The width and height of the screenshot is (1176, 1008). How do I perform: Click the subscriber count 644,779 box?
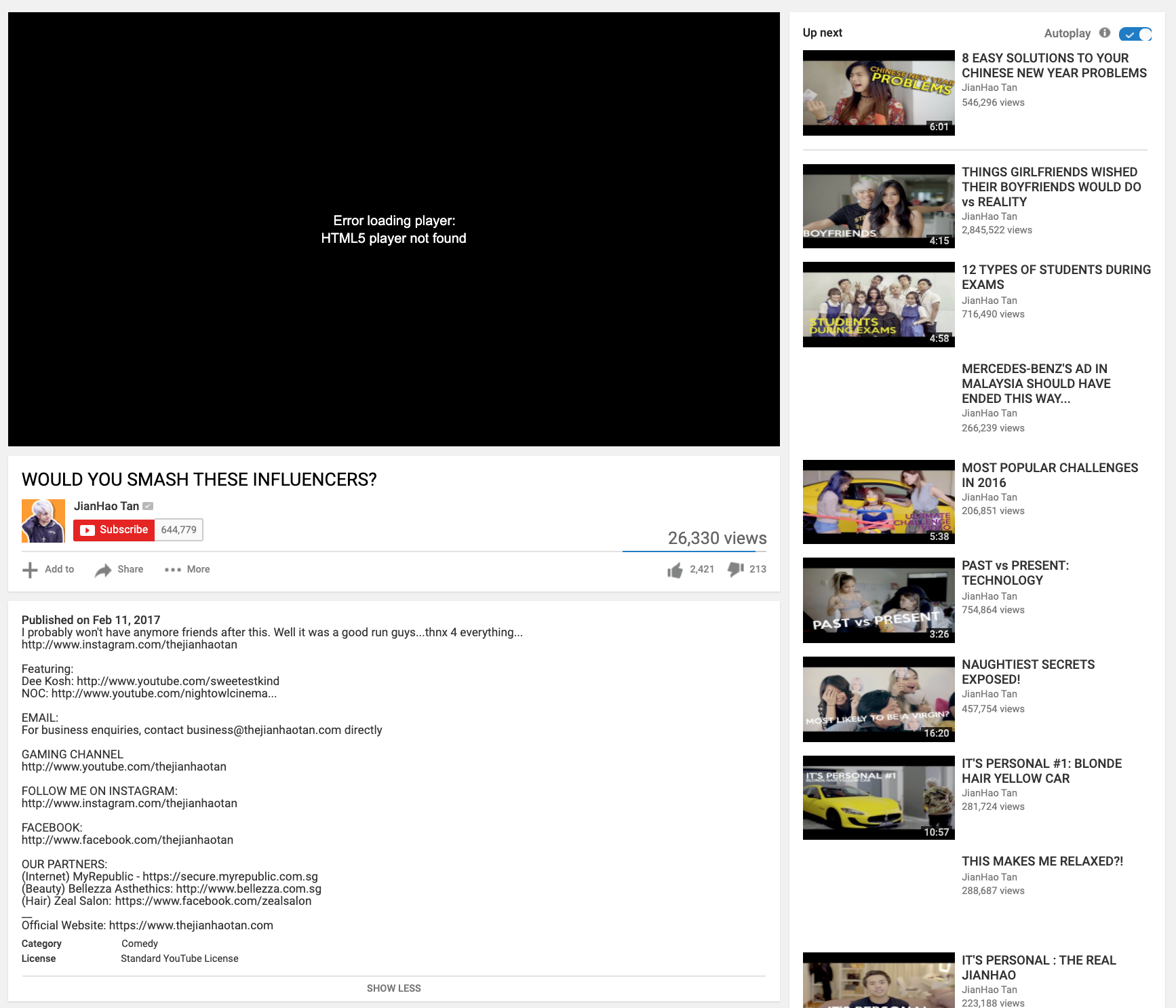[x=179, y=530]
